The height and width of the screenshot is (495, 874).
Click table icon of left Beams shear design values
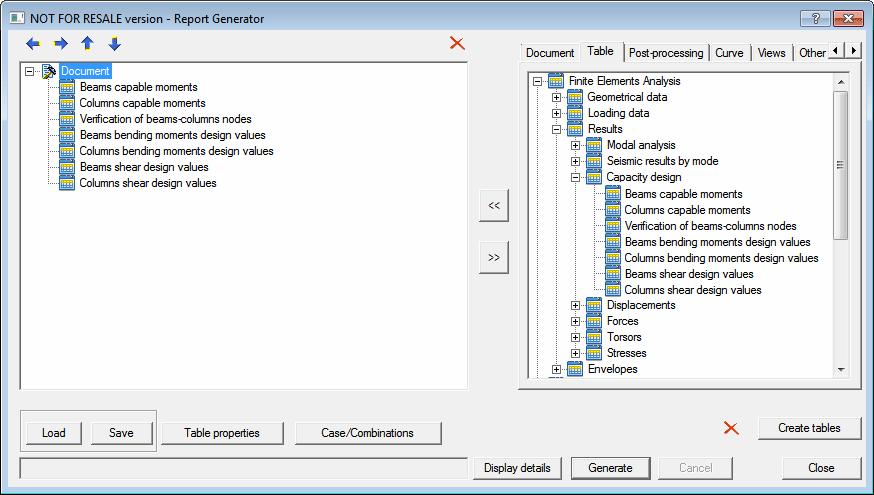point(67,167)
